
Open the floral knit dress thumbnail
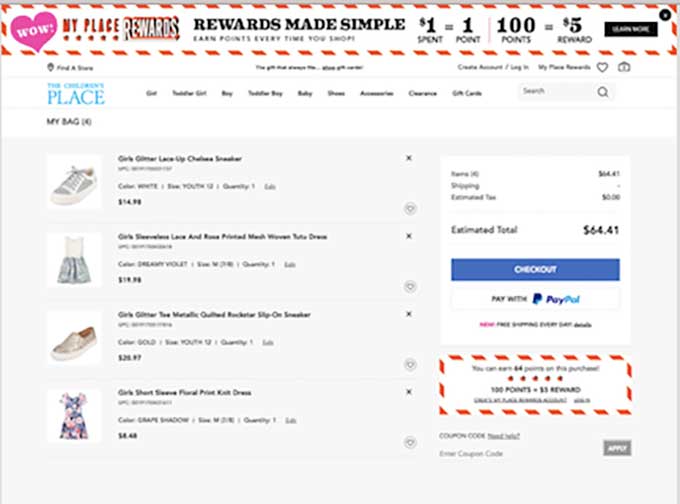pyautogui.click(x=74, y=416)
